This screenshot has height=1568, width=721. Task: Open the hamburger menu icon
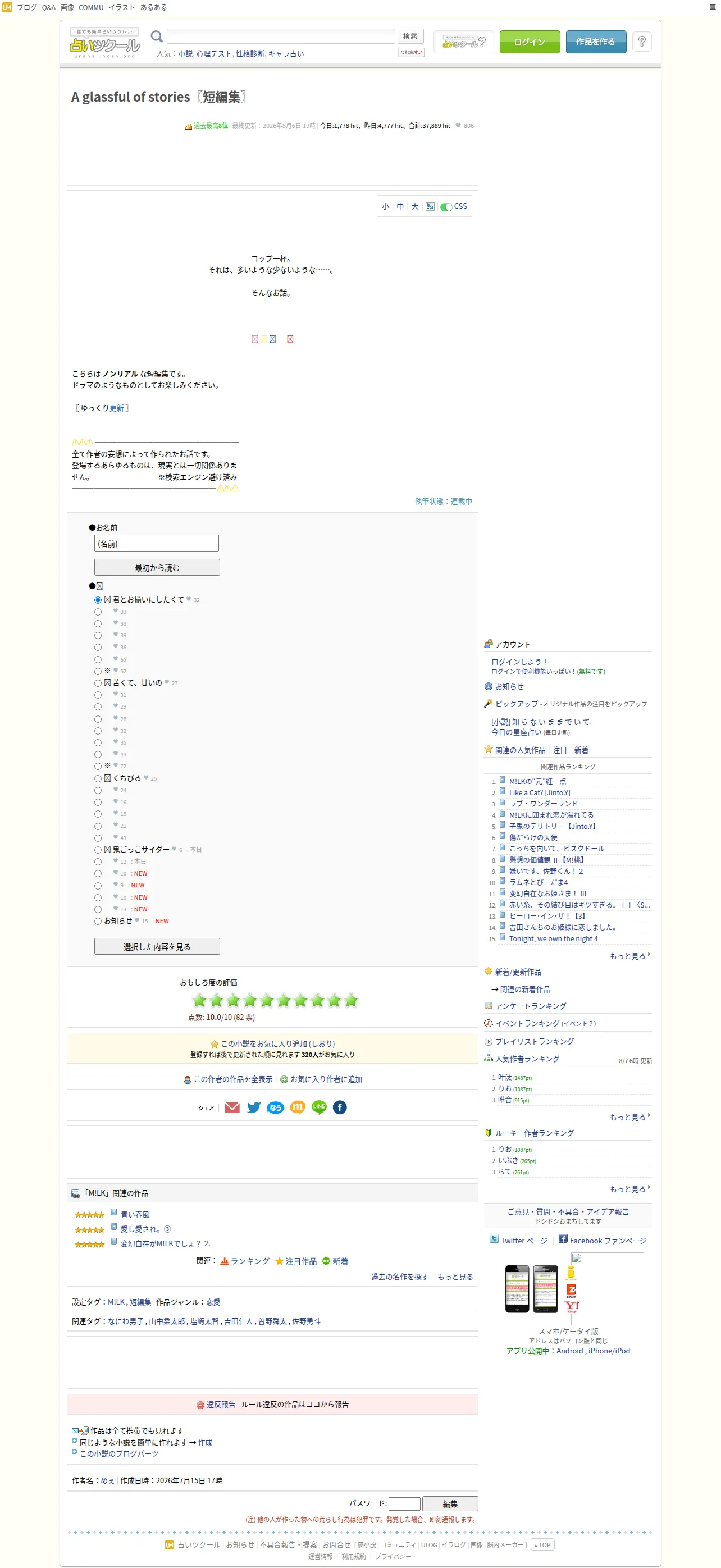pyautogui.click(x=713, y=7)
